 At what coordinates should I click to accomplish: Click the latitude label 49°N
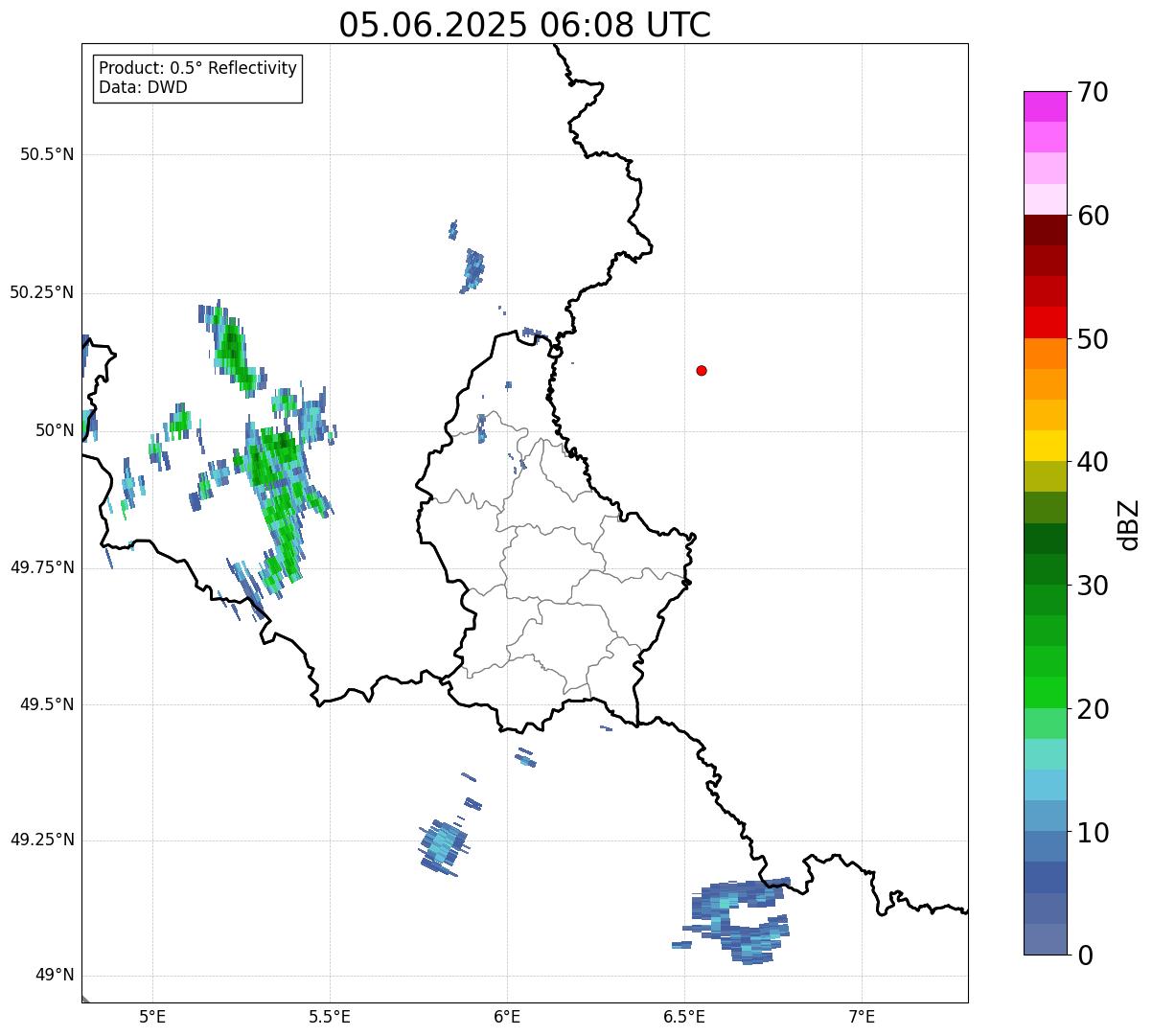pyautogui.click(x=55, y=976)
